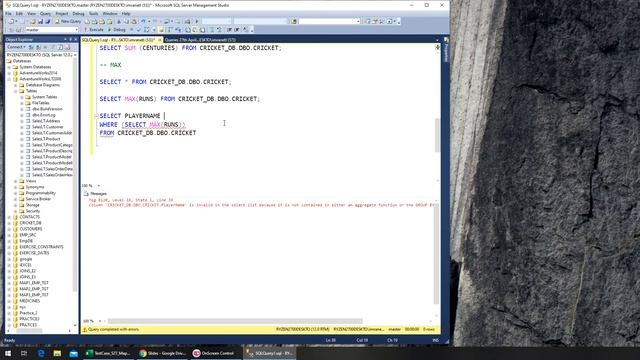
Task: Expand the AdventureWorks2014 database node
Action: (x=9, y=73)
